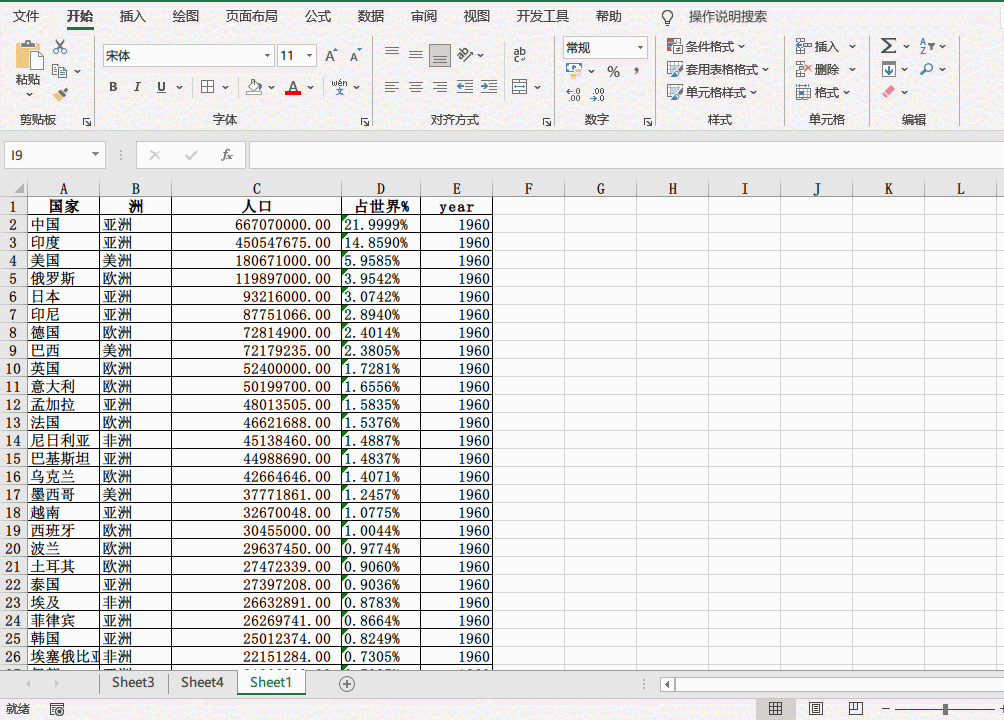Click the Clear eraser icon

tap(889, 92)
